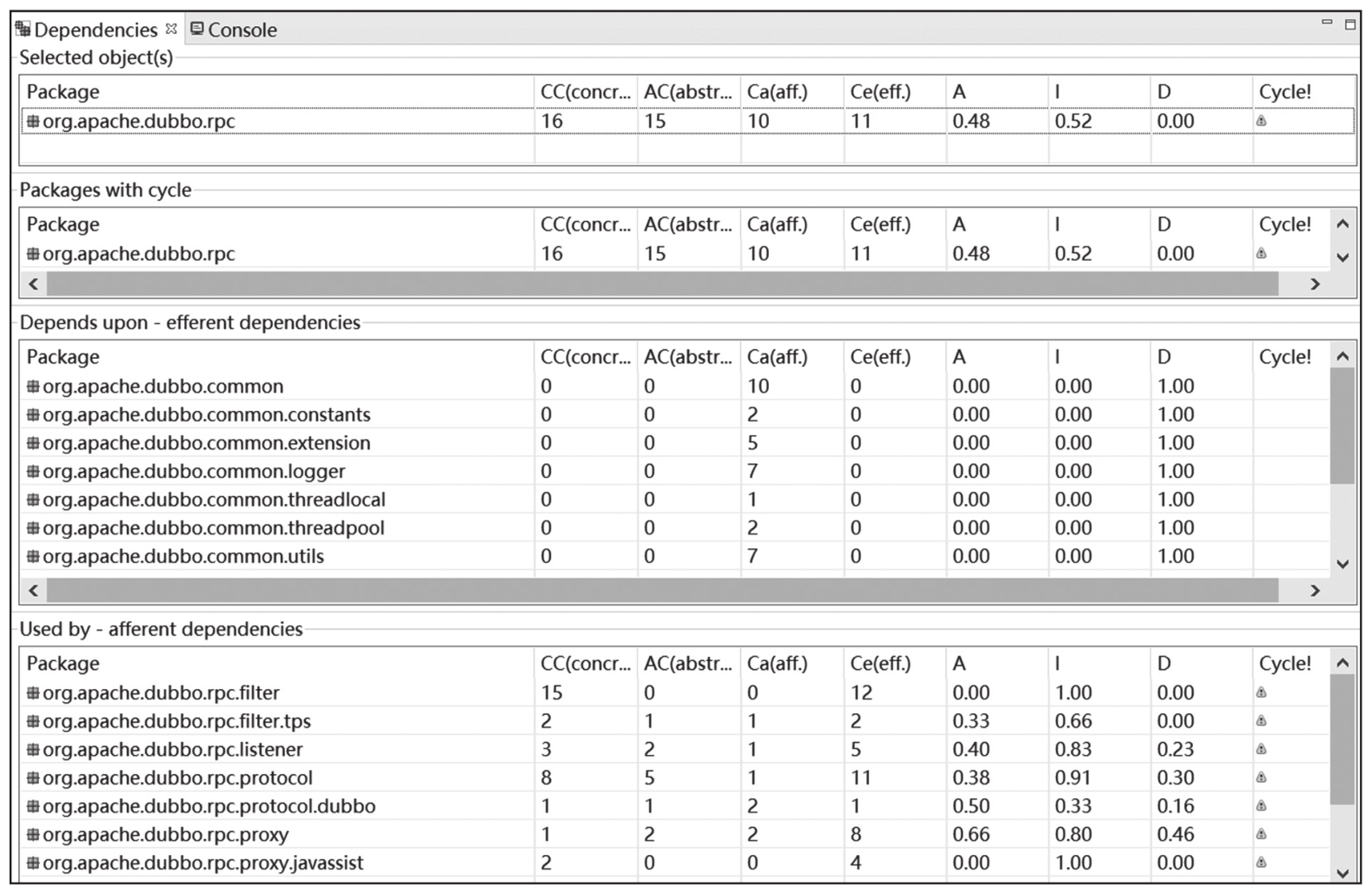Close the Dependencies tab
The height and width of the screenshot is (894, 1372).
coord(171,29)
